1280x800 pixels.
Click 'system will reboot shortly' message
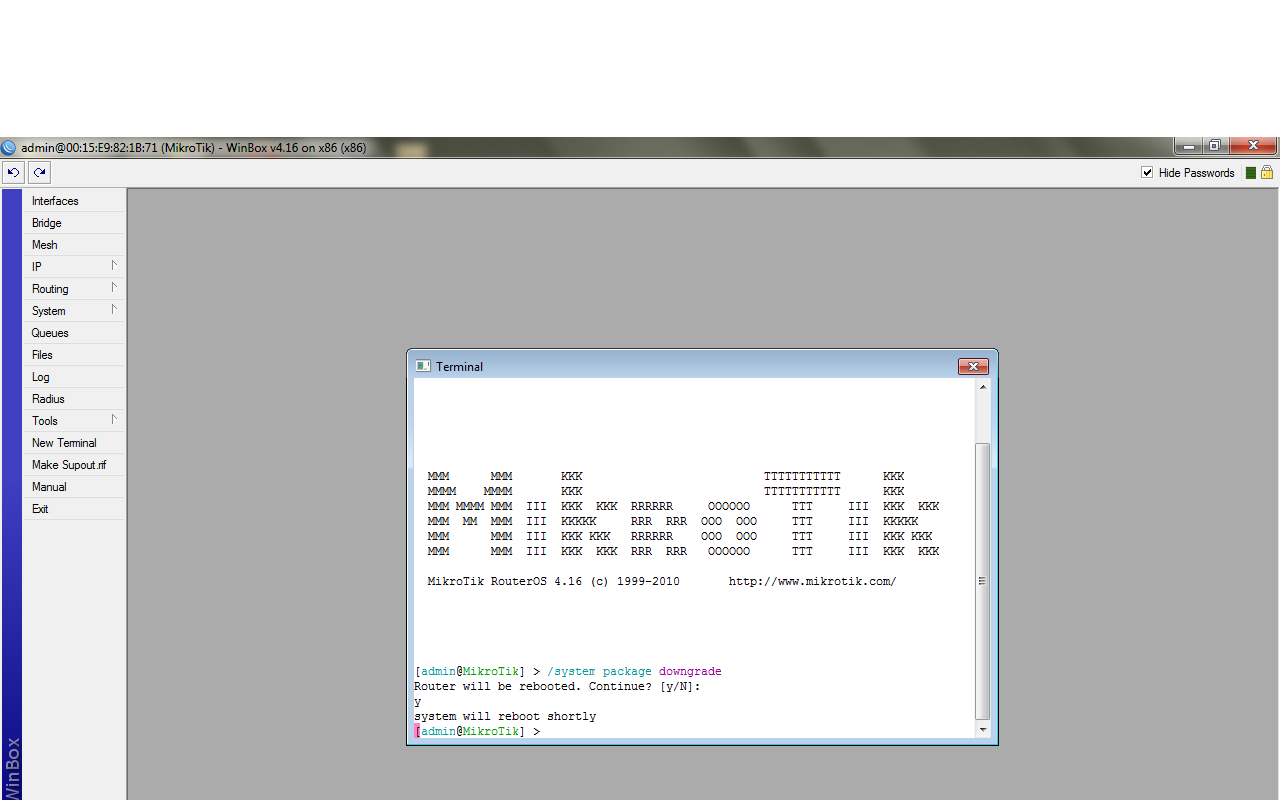(x=505, y=717)
